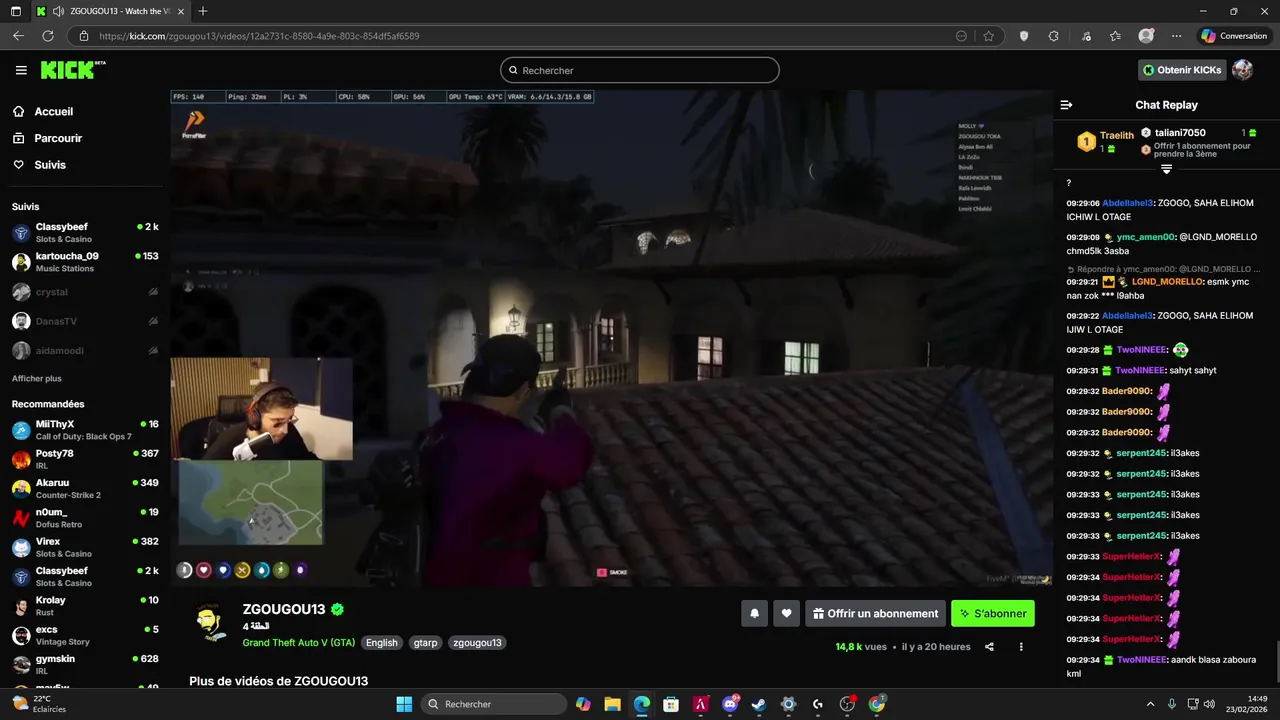Click Afficher plus in followed channels
The height and width of the screenshot is (720, 1280).
(x=36, y=379)
